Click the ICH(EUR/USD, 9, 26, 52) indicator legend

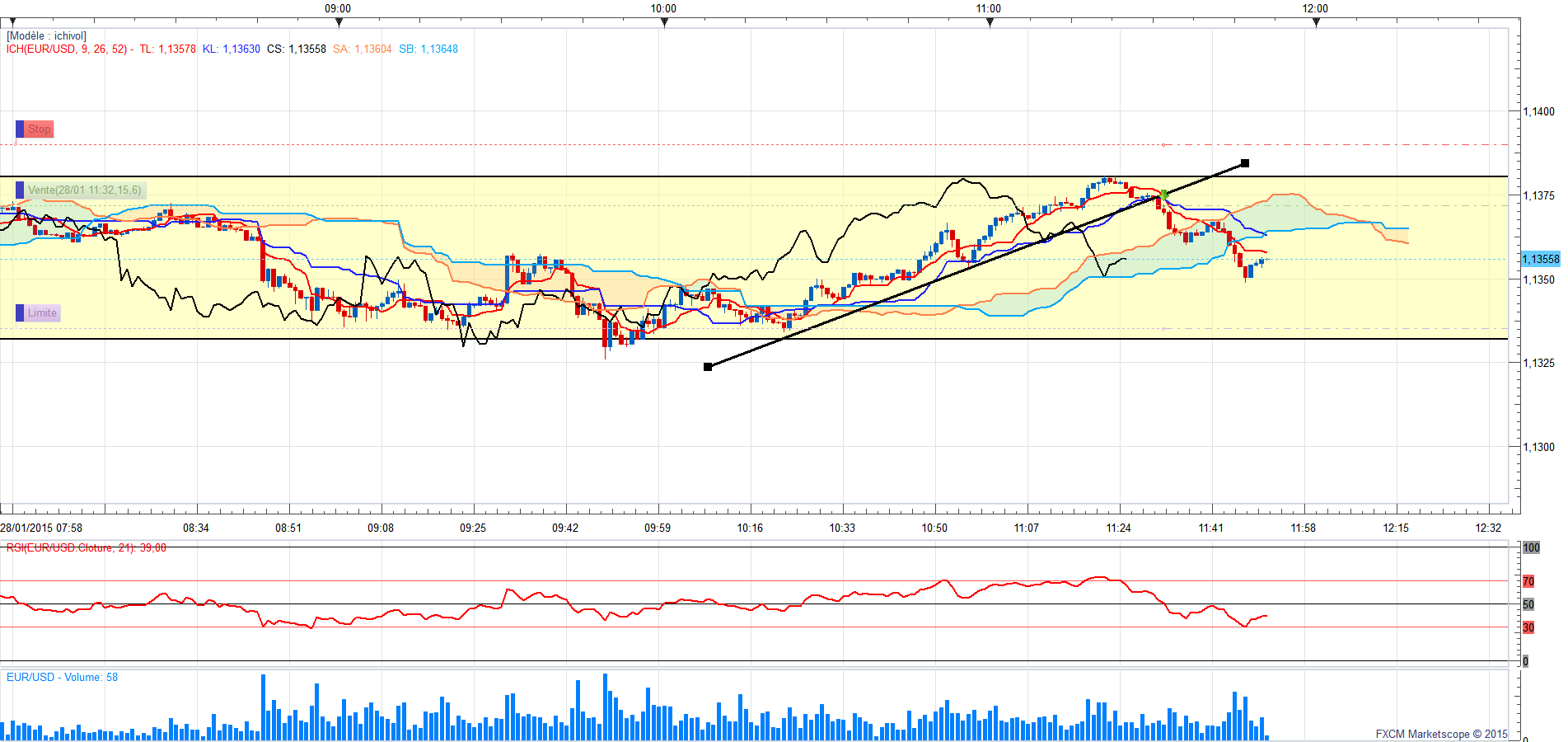[68, 49]
